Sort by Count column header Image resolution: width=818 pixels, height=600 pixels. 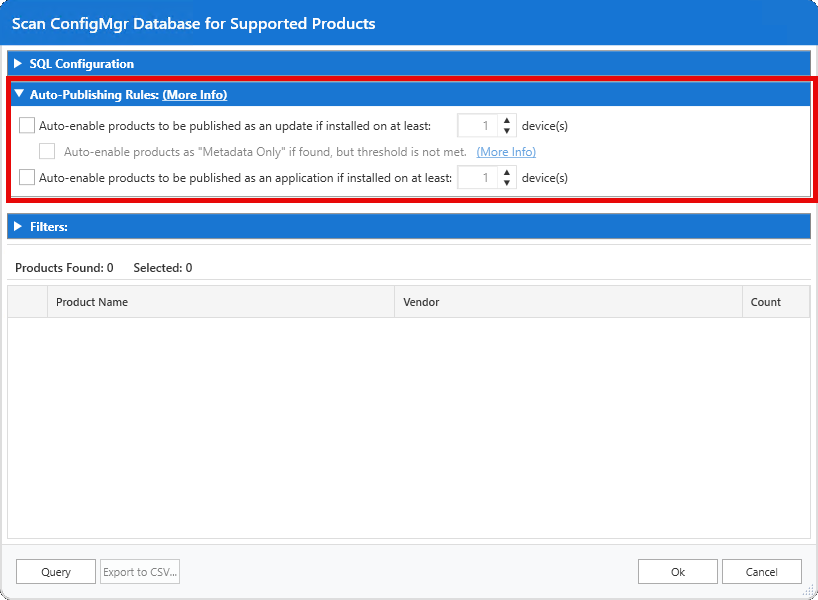click(x=775, y=302)
